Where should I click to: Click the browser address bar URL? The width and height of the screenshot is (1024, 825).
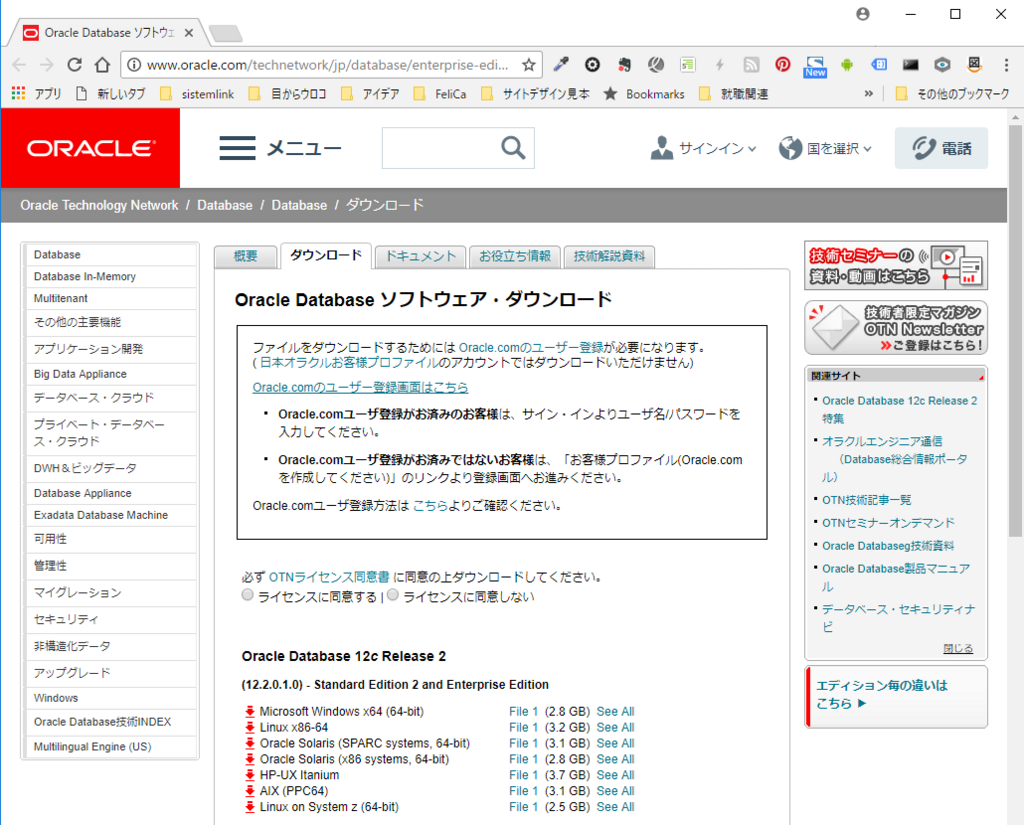pos(327,65)
